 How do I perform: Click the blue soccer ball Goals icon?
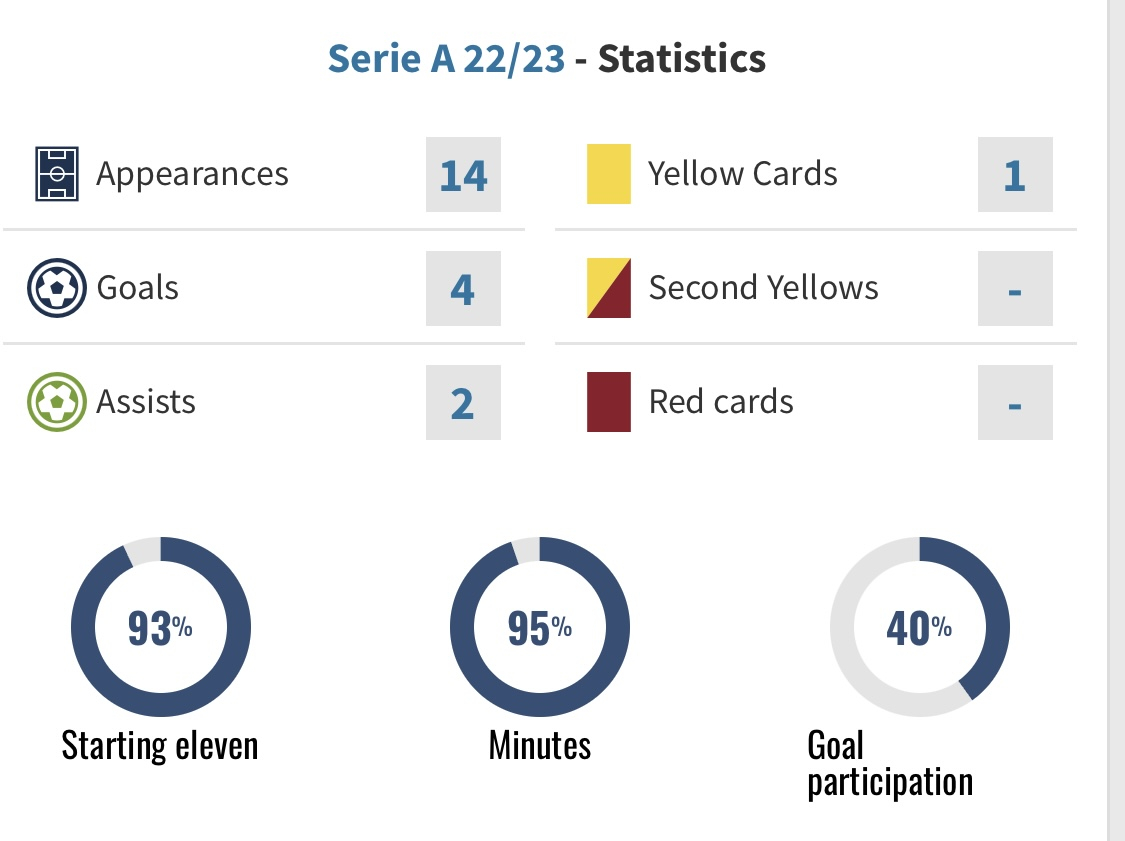57,288
